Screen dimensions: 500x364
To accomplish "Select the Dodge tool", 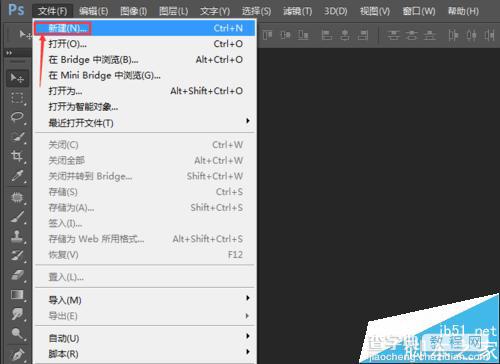I will [17, 333].
